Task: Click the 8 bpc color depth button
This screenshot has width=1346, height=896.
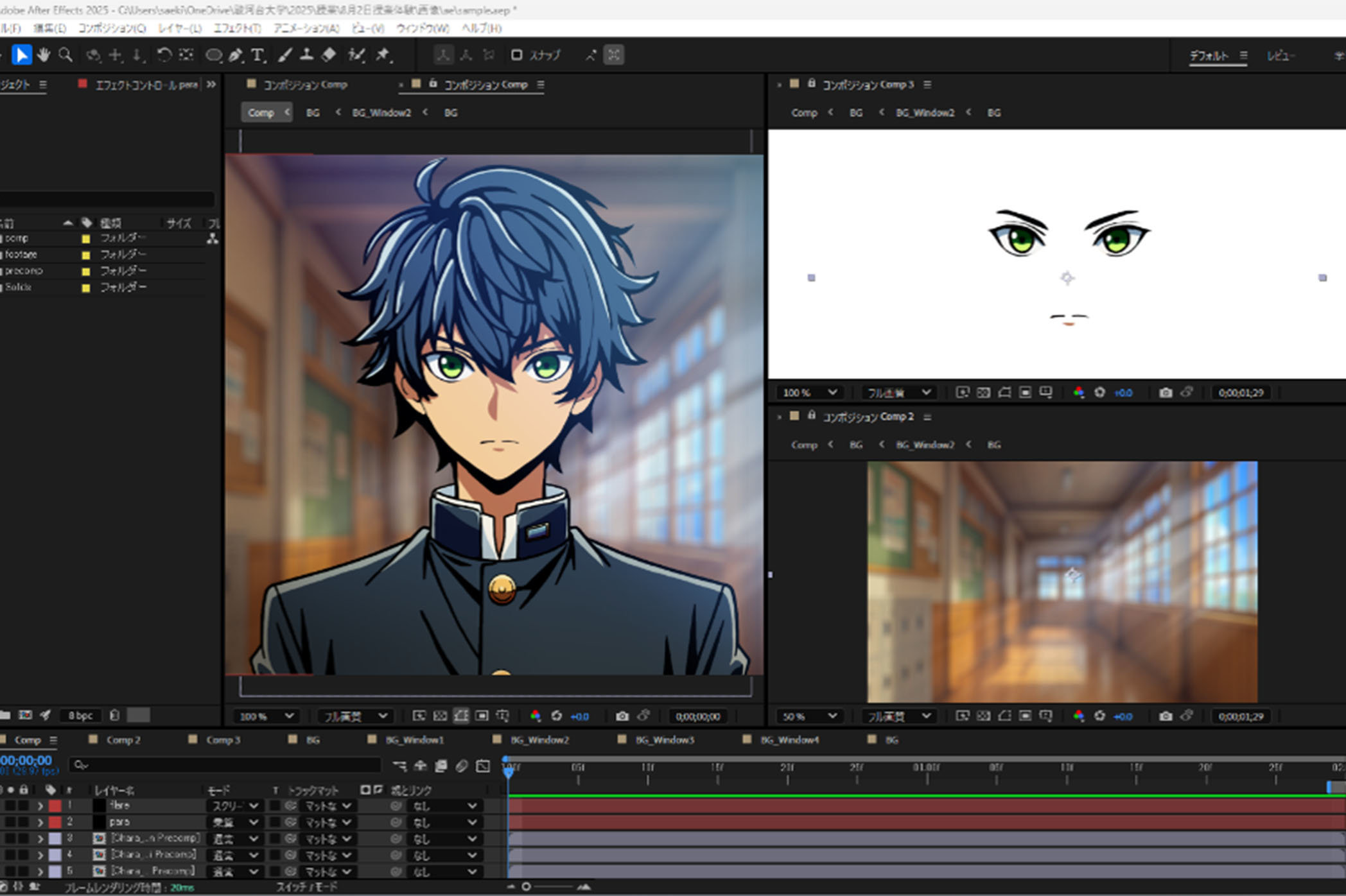Action: click(80, 715)
